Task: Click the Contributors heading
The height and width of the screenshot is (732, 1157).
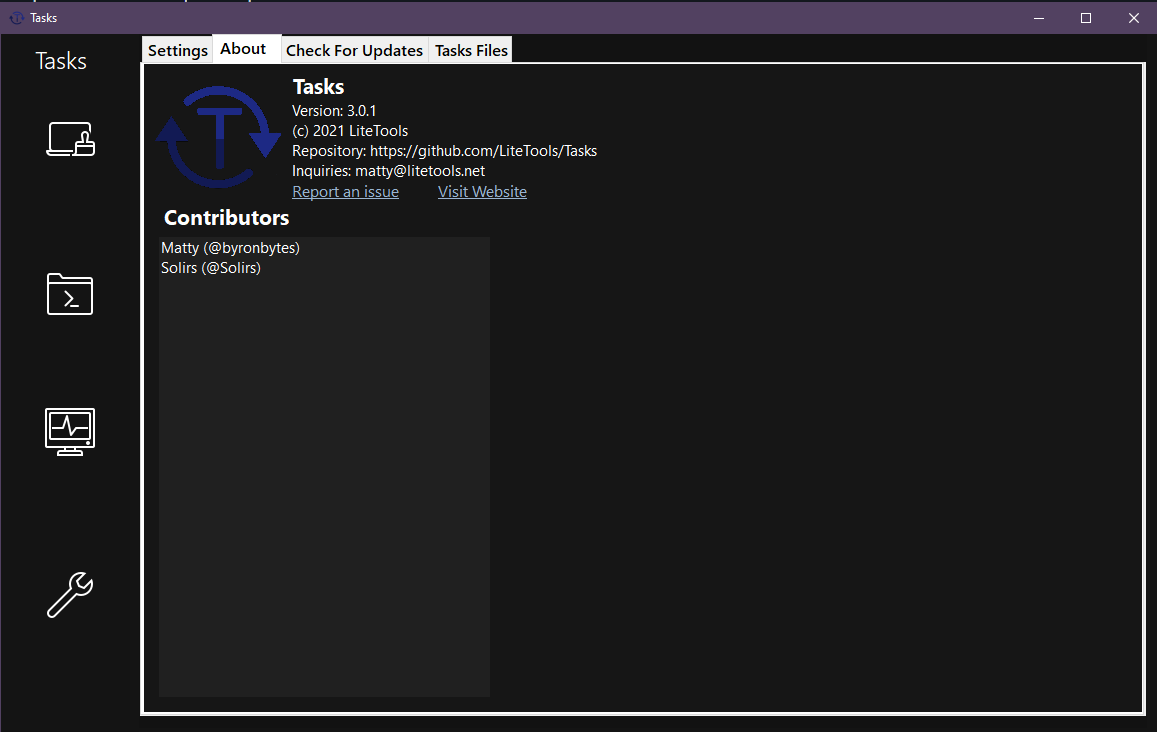Action: [227, 218]
